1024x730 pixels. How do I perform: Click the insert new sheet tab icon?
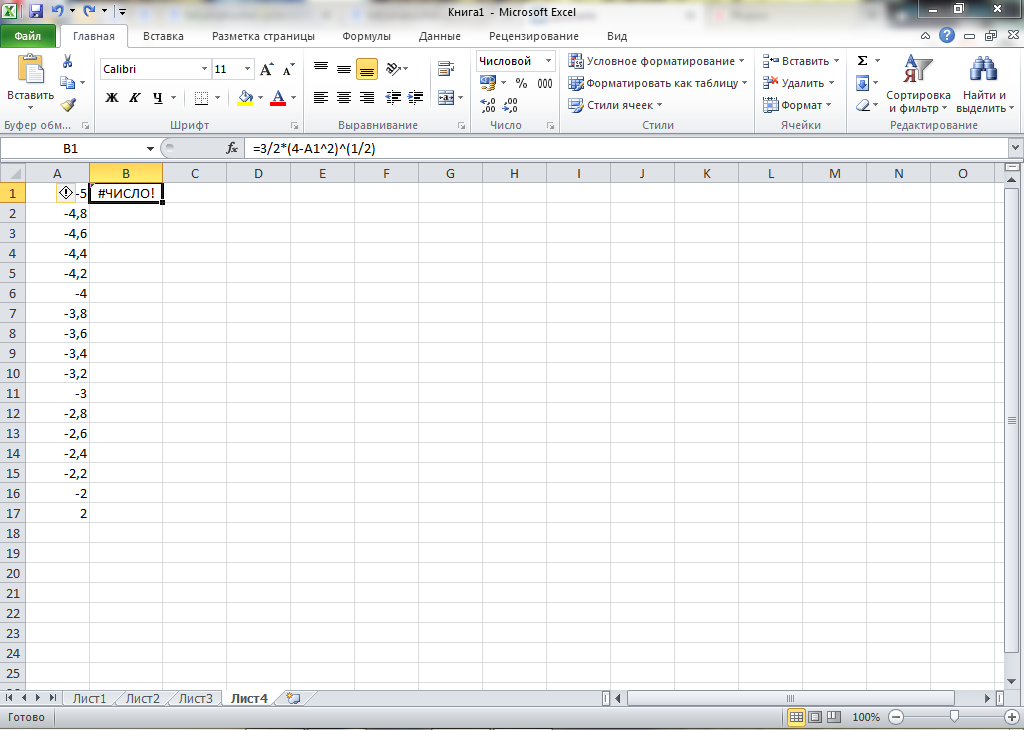[293, 699]
